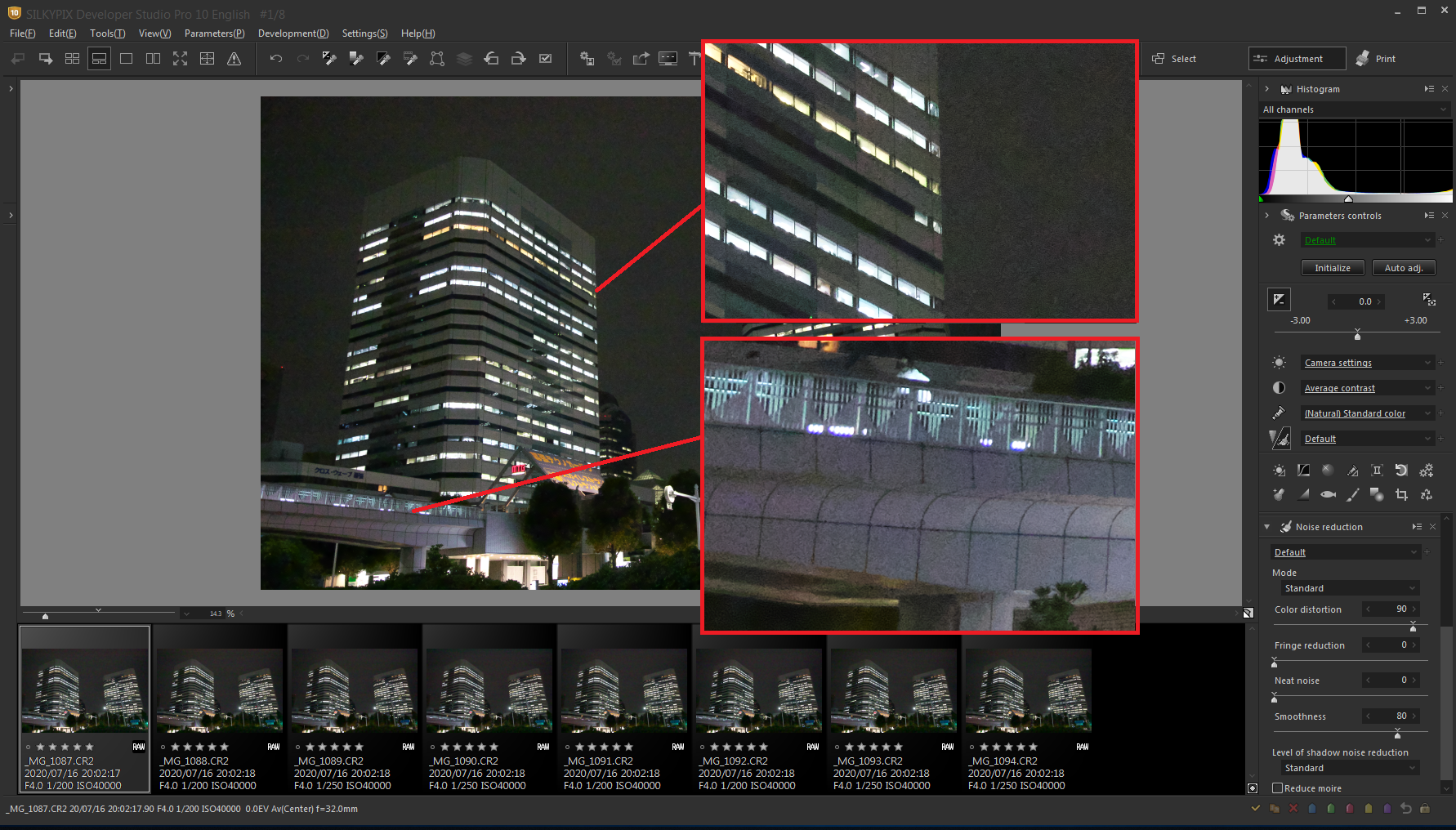Open the Camera settings white balance dropdown
This screenshot has width=1456, height=830.
(1367, 363)
